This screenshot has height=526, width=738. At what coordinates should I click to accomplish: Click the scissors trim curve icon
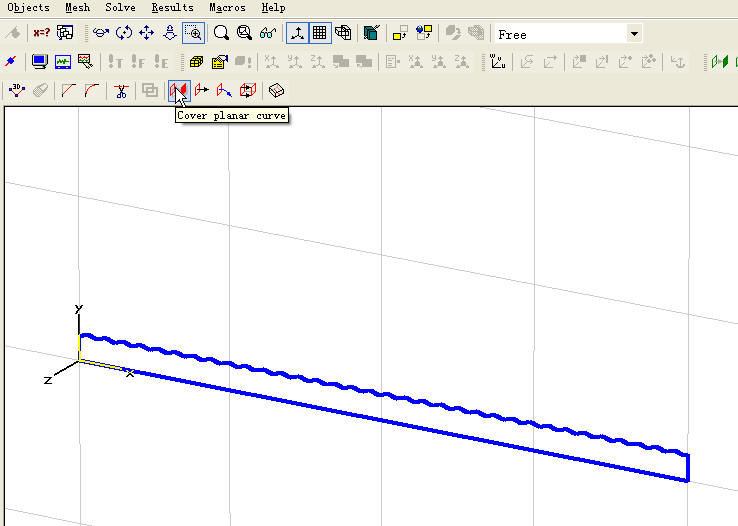click(x=121, y=90)
